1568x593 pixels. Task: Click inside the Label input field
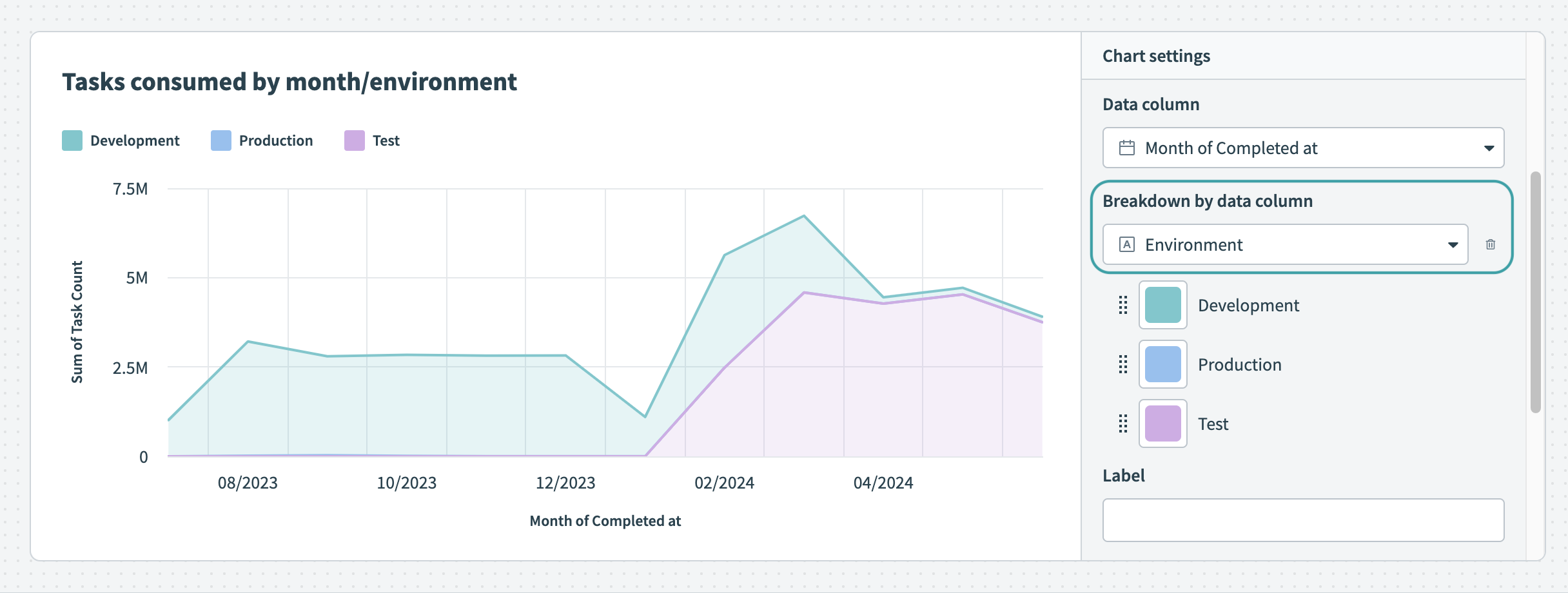tap(1302, 520)
